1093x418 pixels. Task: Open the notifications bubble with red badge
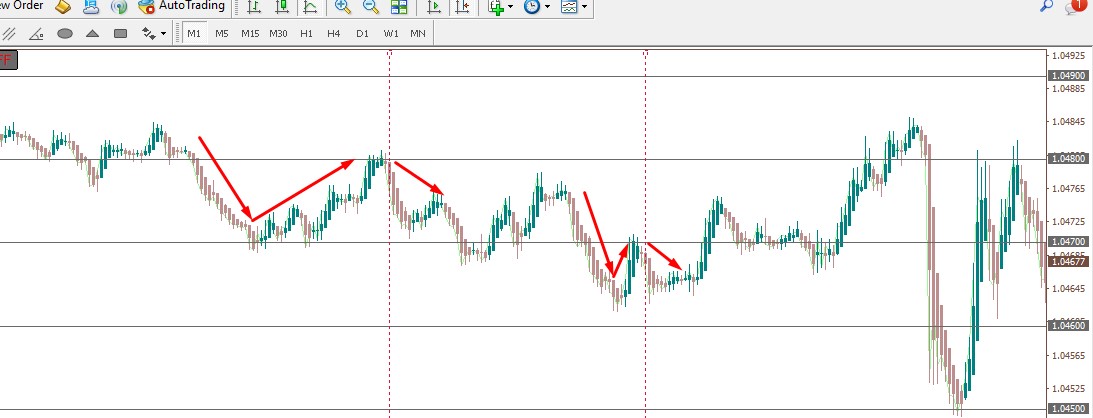click(x=1076, y=6)
